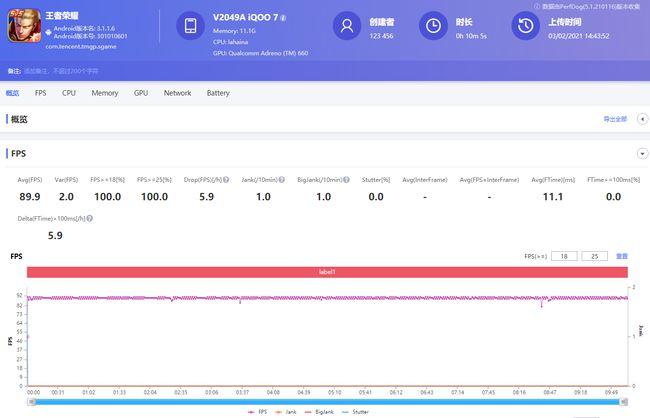Go to the Battery tab
Image resolution: width=650 pixels, height=418 pixels.
(x=218, y=93)
